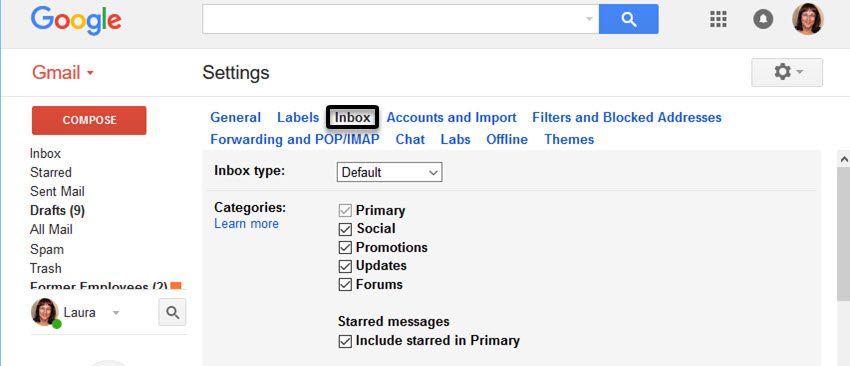The width and height of the screenshot is (850, 366).
Task: Open the Chat settings tab
Action: (x=410, y=139)
